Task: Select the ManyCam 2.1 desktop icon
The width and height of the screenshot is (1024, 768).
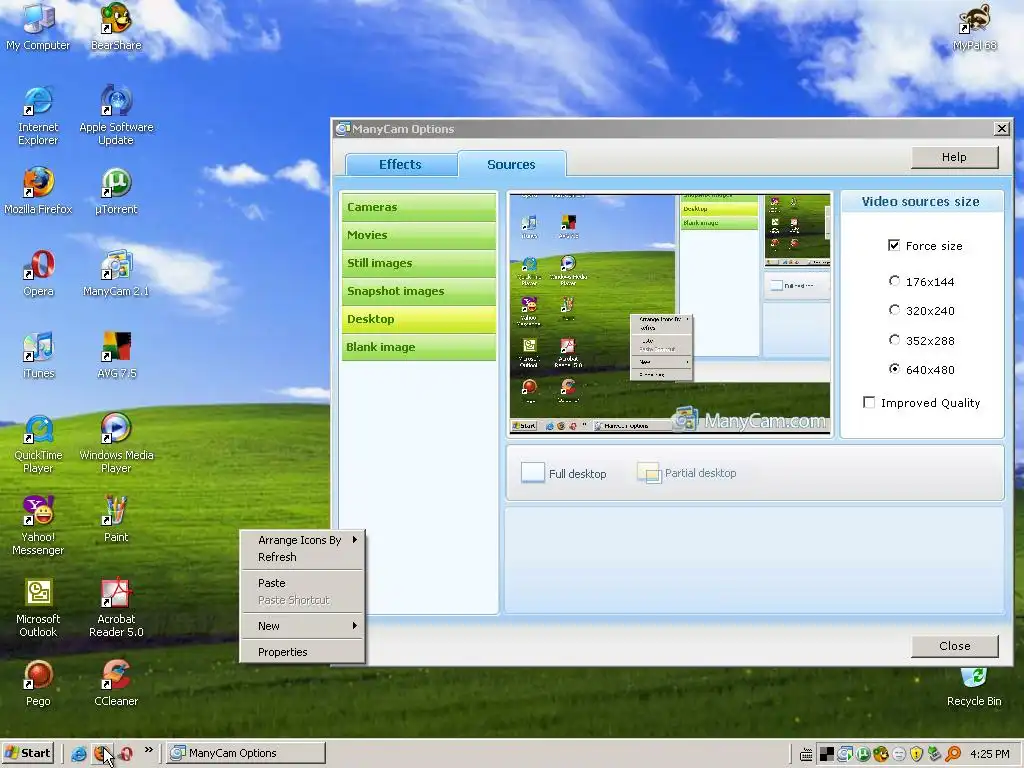Action: (x=116, y=273)
